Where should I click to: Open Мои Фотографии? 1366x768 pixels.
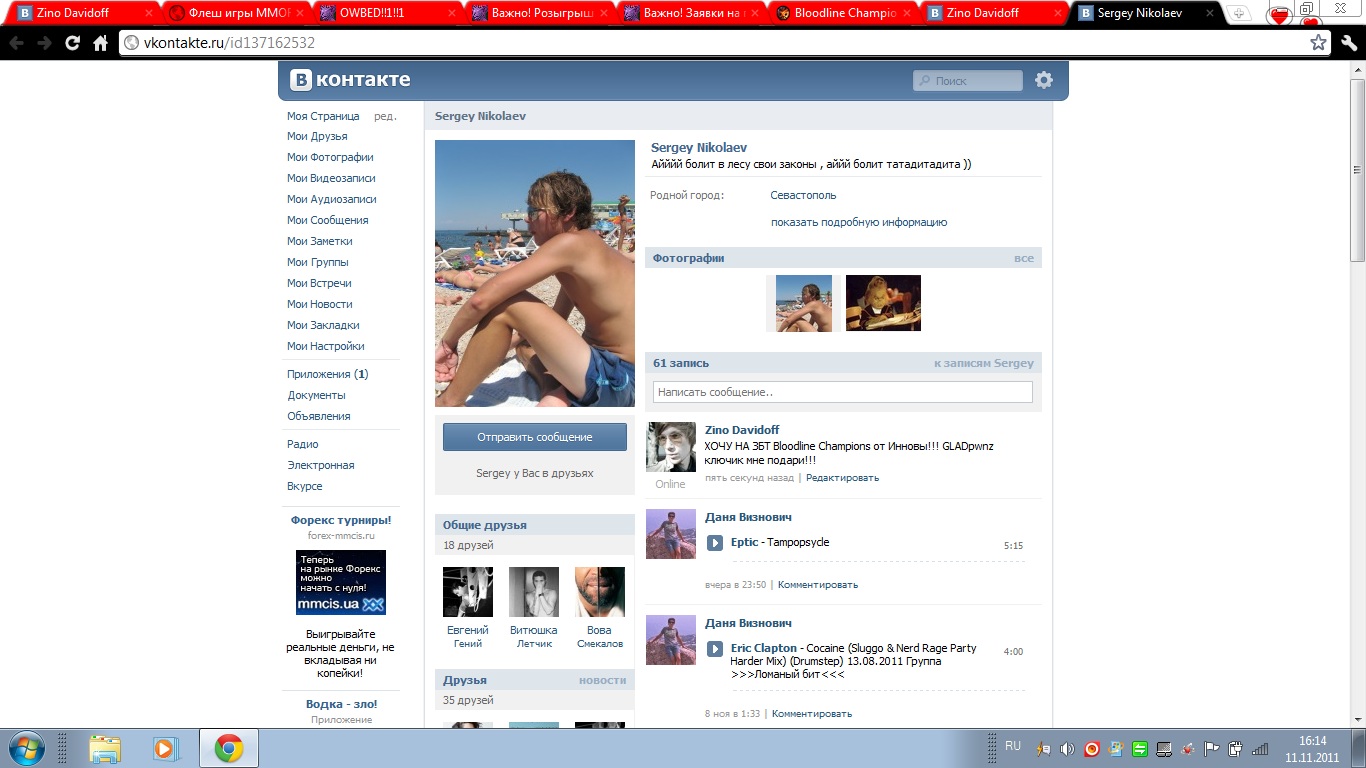click(x=330, y=157)
